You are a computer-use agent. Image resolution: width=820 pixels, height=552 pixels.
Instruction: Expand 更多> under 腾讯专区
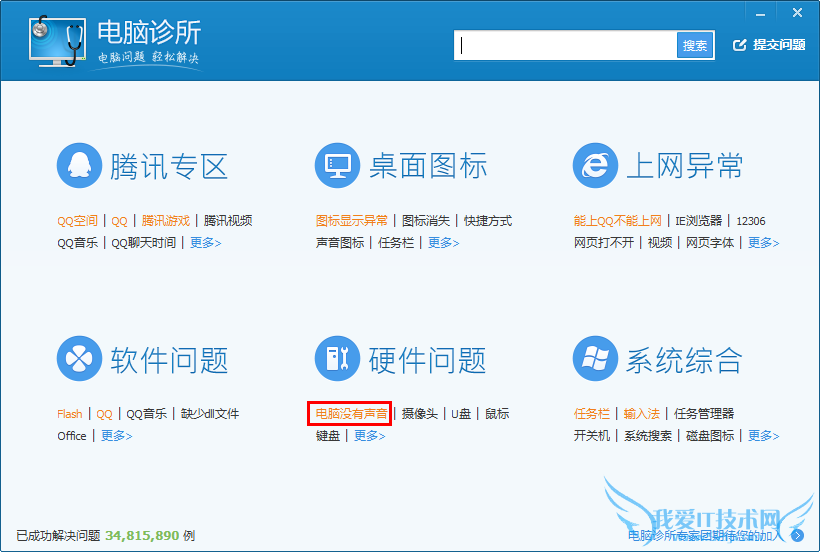pos(206,243)
